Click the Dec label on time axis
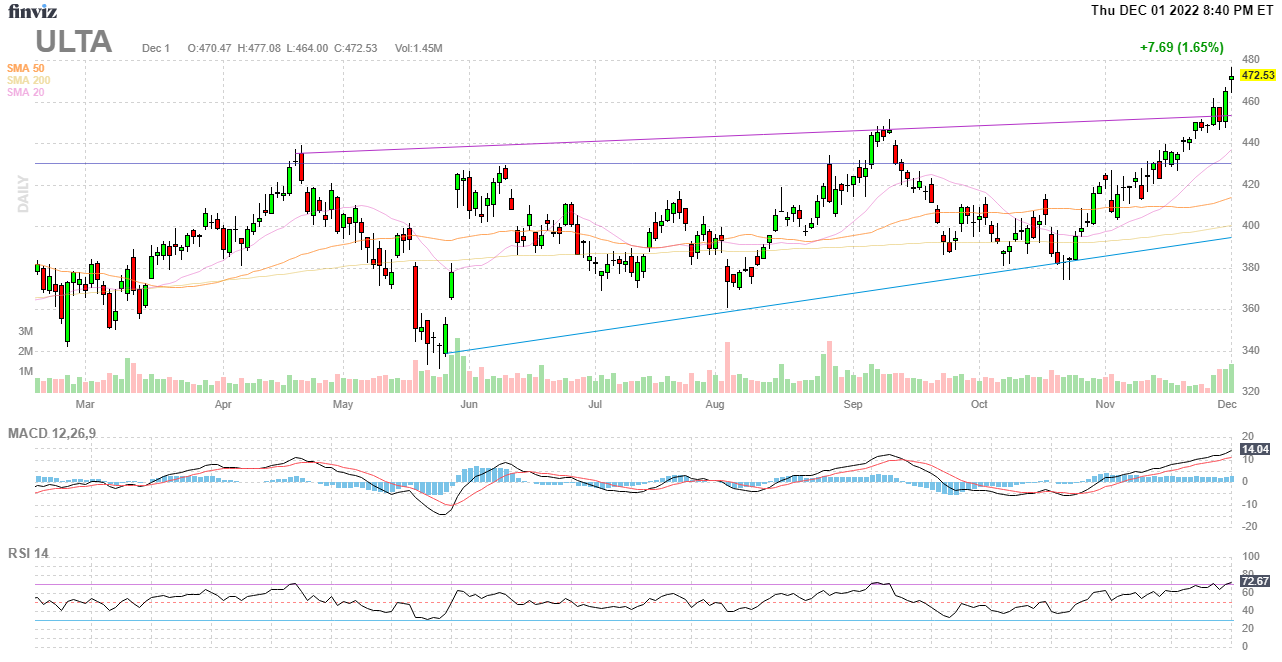Image resolution: width=1282 pixels, height=662 pixels. 1227,405
